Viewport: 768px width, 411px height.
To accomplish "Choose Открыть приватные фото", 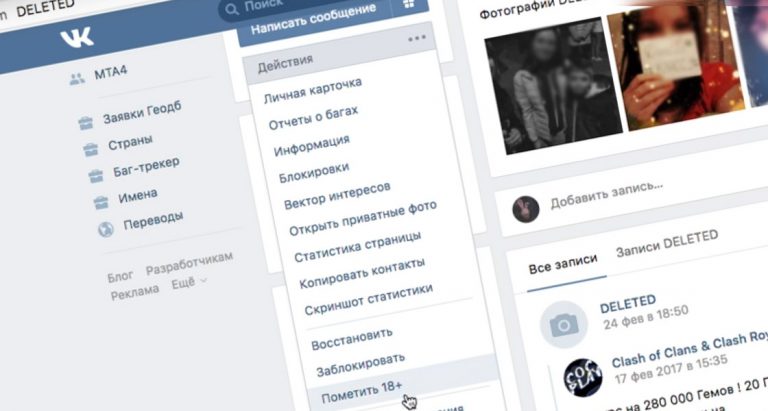I will (363, 218).
